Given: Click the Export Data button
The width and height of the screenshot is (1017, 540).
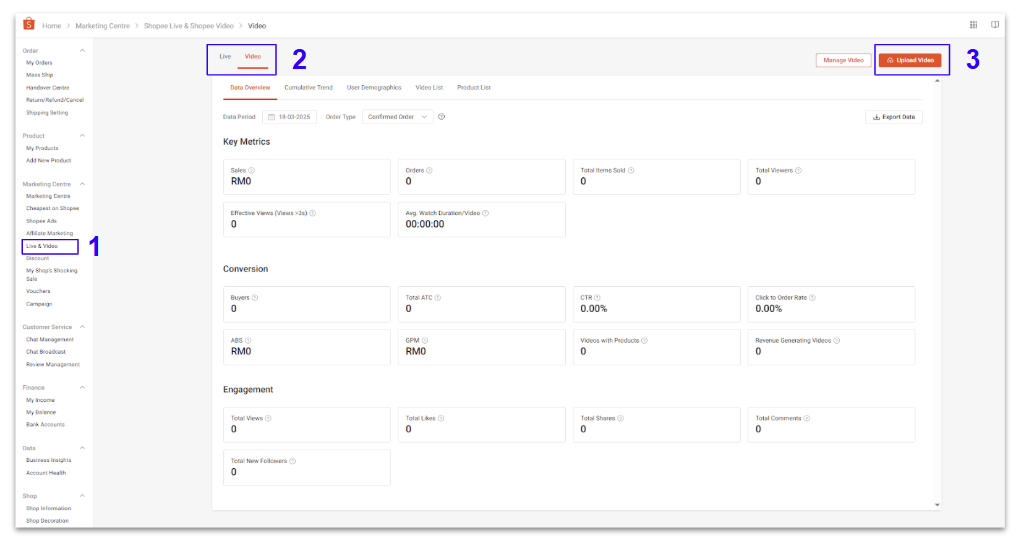Looking at the screenshot, I should pos(894,117).
